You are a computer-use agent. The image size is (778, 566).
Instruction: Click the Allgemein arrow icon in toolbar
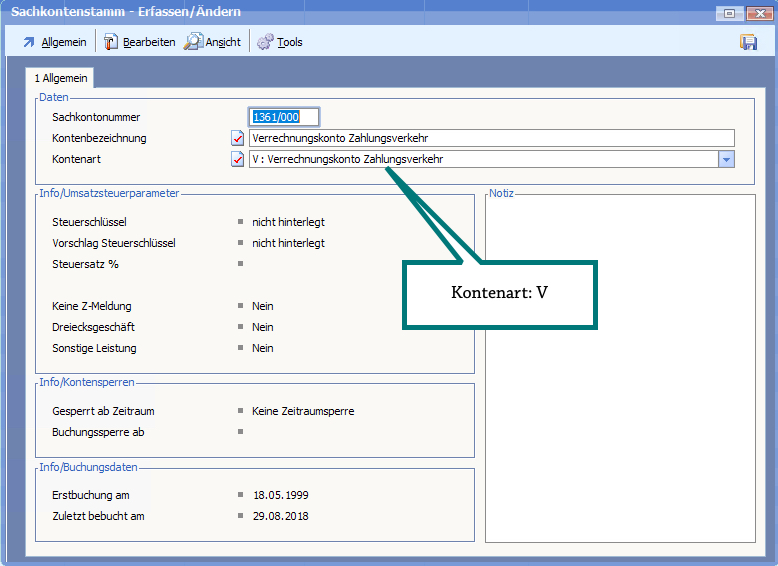[x=29, y=42]
